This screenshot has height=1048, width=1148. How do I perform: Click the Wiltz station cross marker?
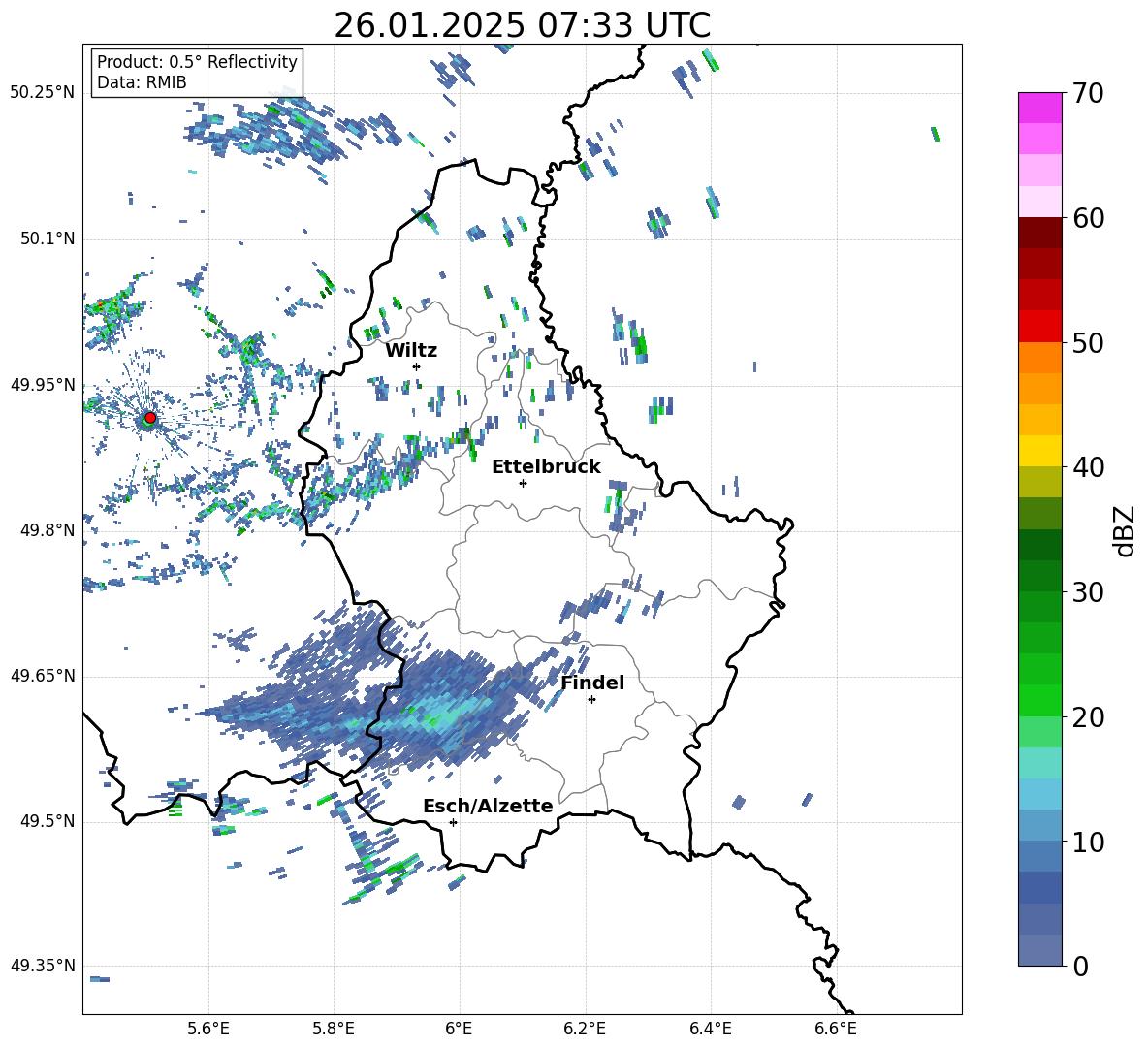417,366
